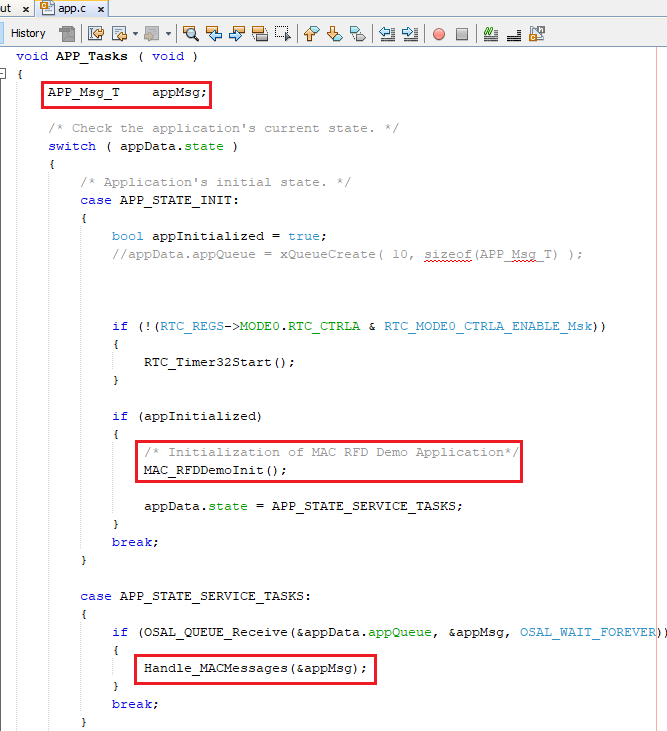Go to the next bookmark
This screenshot has height=731, width=667.
[334, 33]
